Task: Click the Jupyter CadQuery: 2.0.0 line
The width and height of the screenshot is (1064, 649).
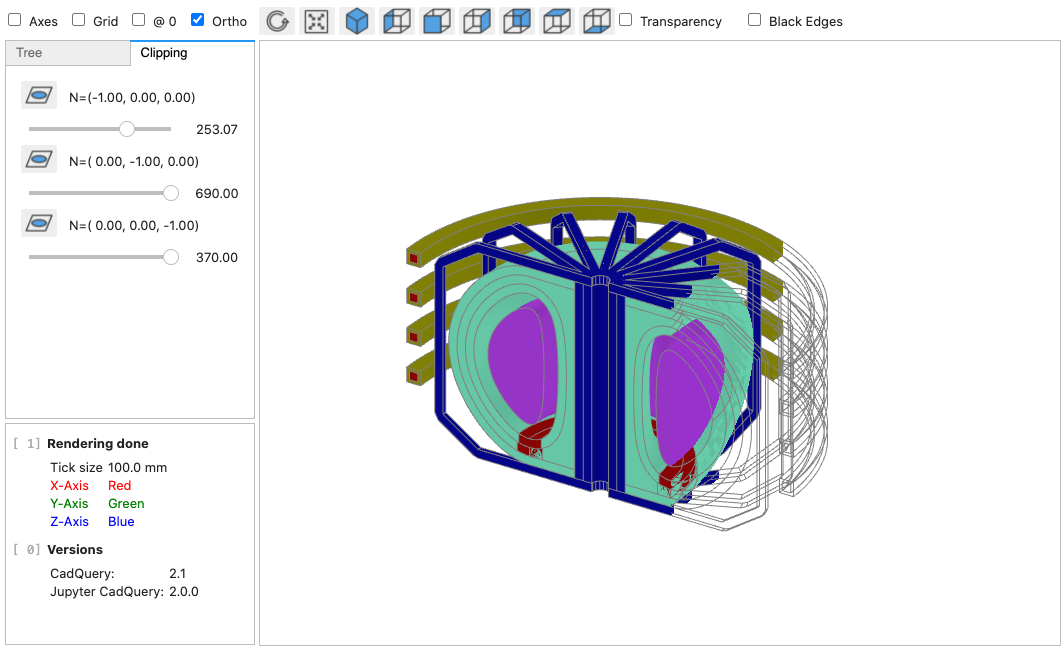Action: point(124,591)
